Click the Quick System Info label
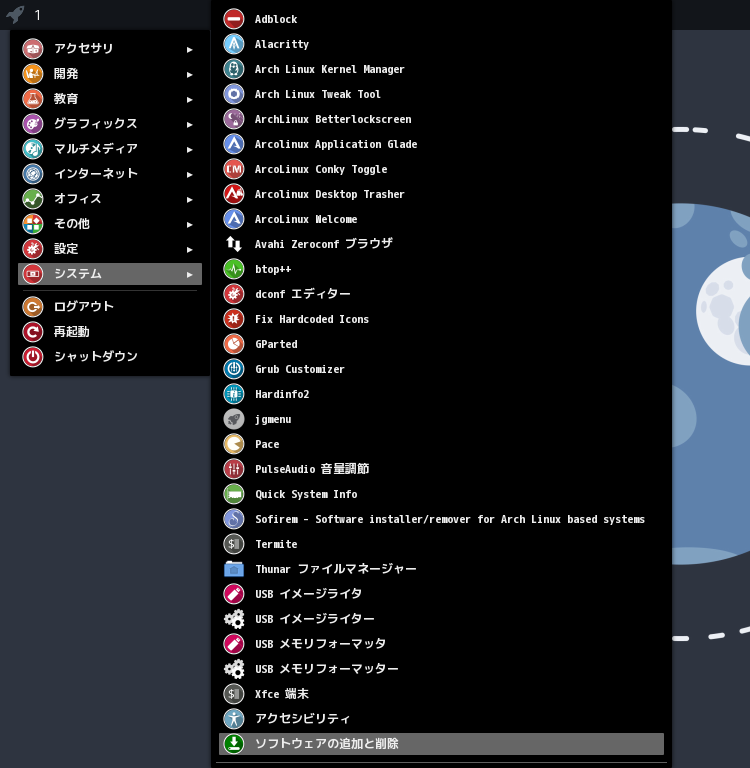This screenshot has width=750, height=768. [x=306, y=494]
